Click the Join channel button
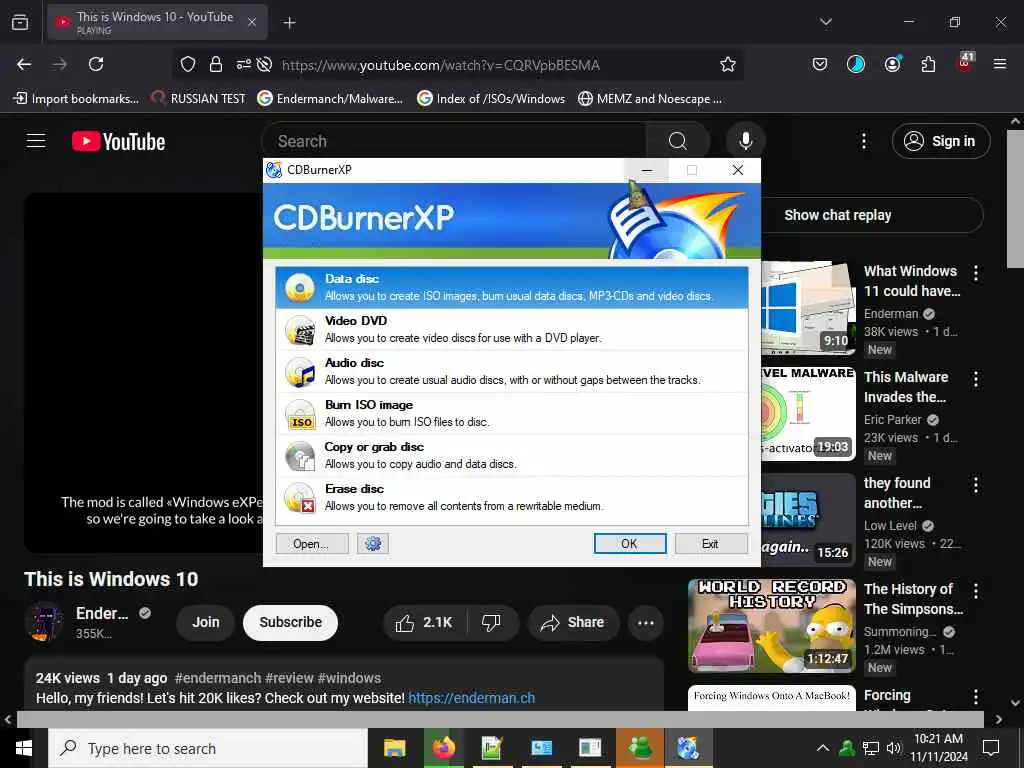Image resolution: width=1024 pixels, height=768 pixels. pos(206,622)
